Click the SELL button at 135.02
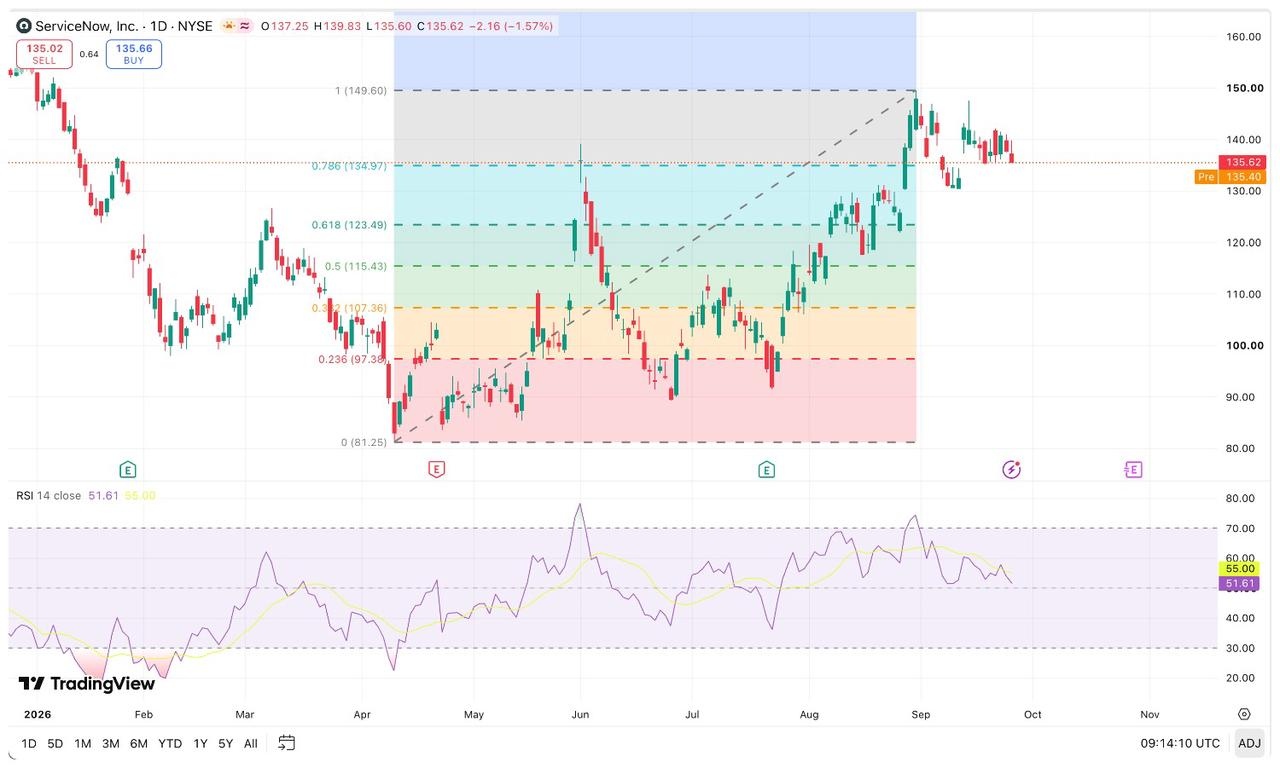Image resolution: width=1280 pixels, height=768 pixels. [x=44, y=54]
